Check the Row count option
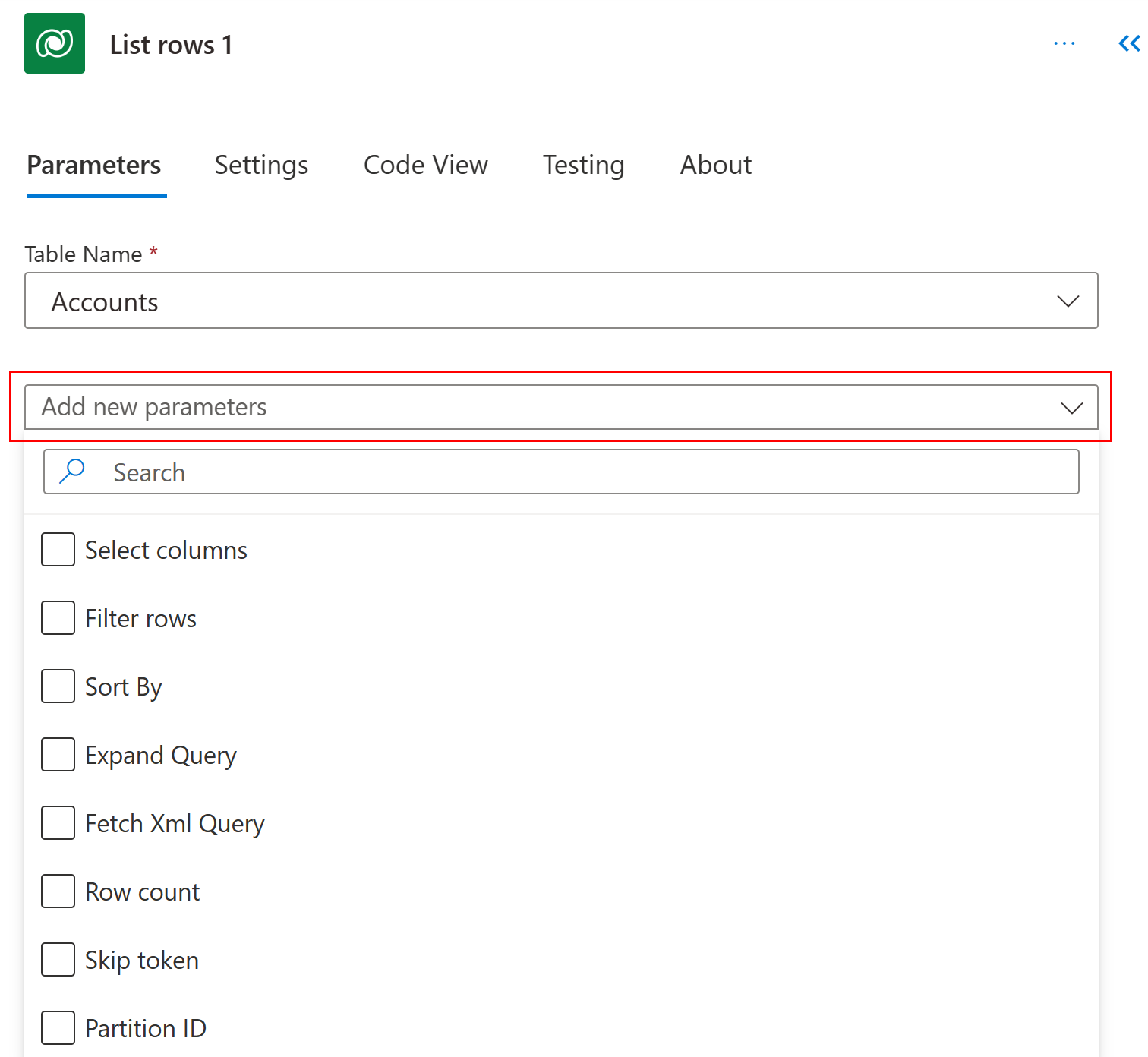The width and height of the screenshot is (1148, 1057). (x=58, y=891)
